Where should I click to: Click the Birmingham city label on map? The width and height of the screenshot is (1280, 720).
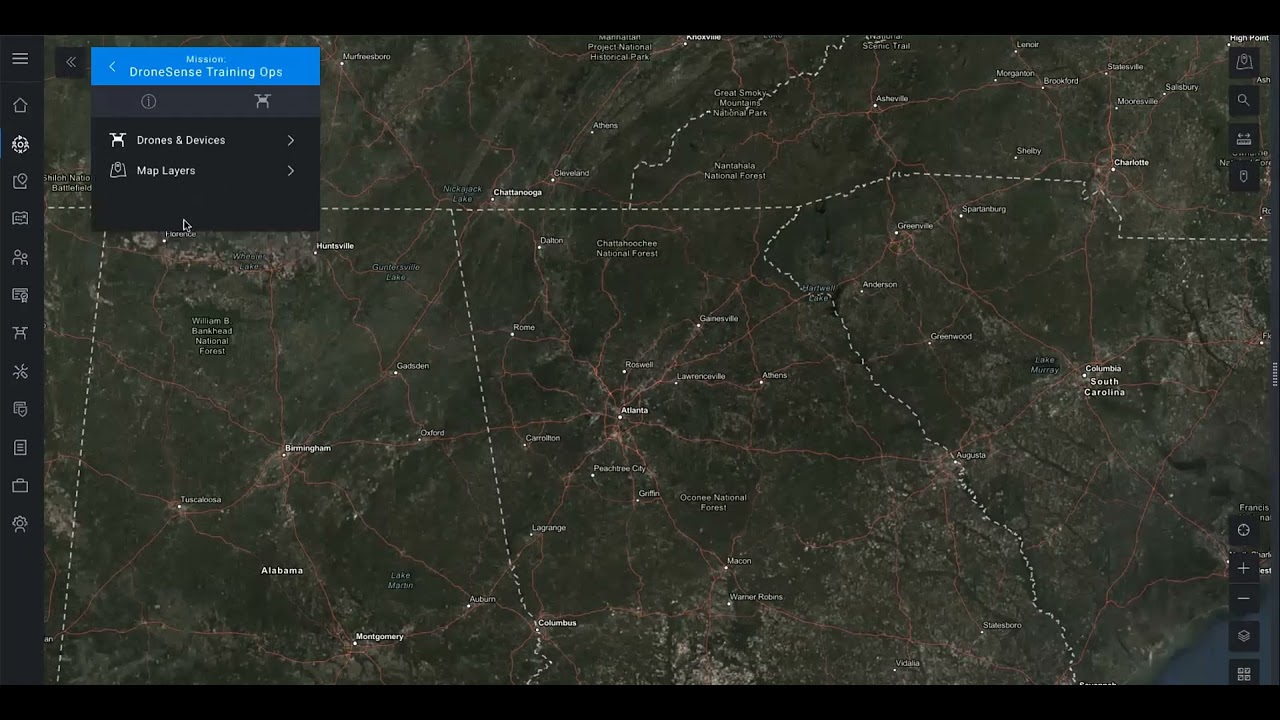(308, 448)
